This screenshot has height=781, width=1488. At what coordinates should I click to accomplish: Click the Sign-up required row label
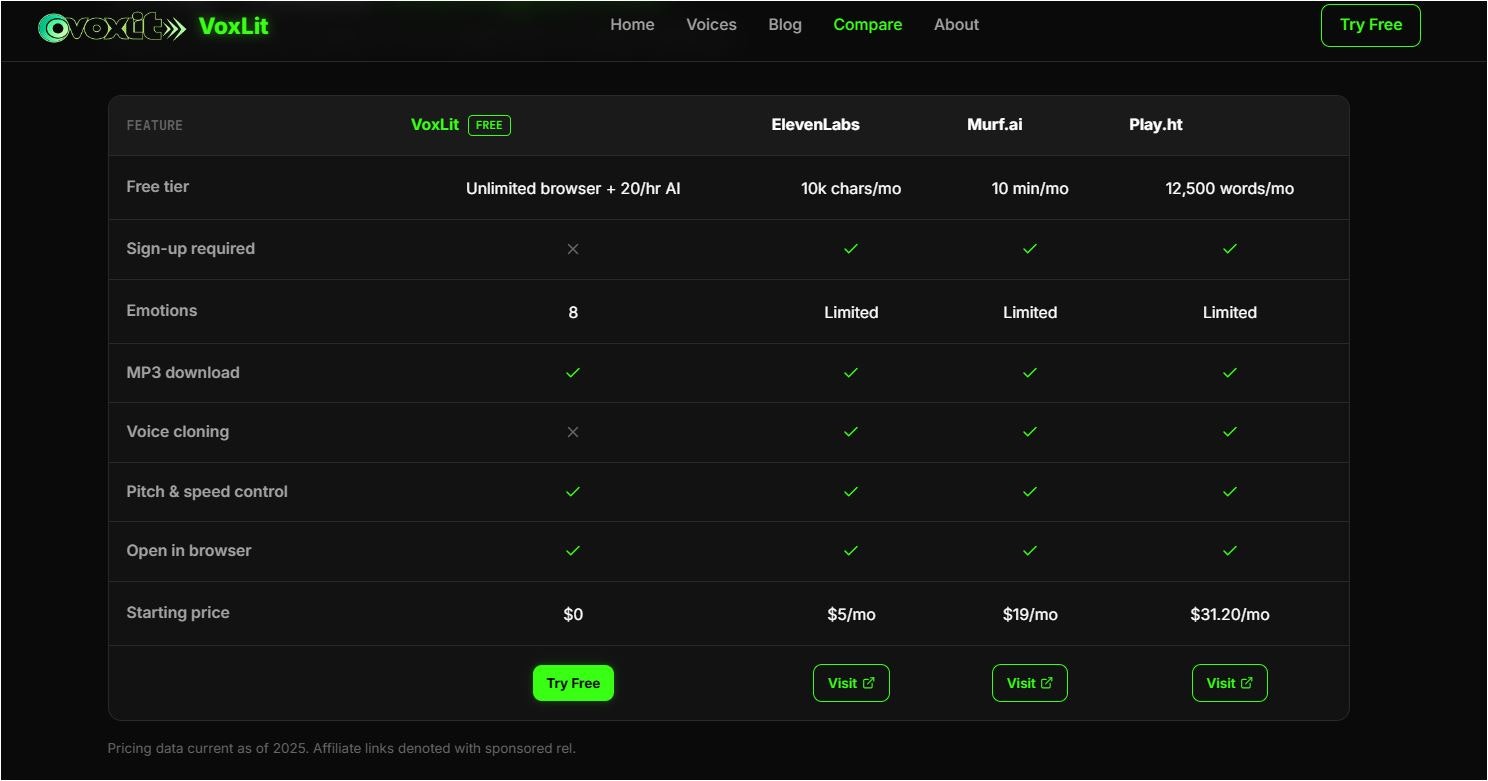pos(191,248)
